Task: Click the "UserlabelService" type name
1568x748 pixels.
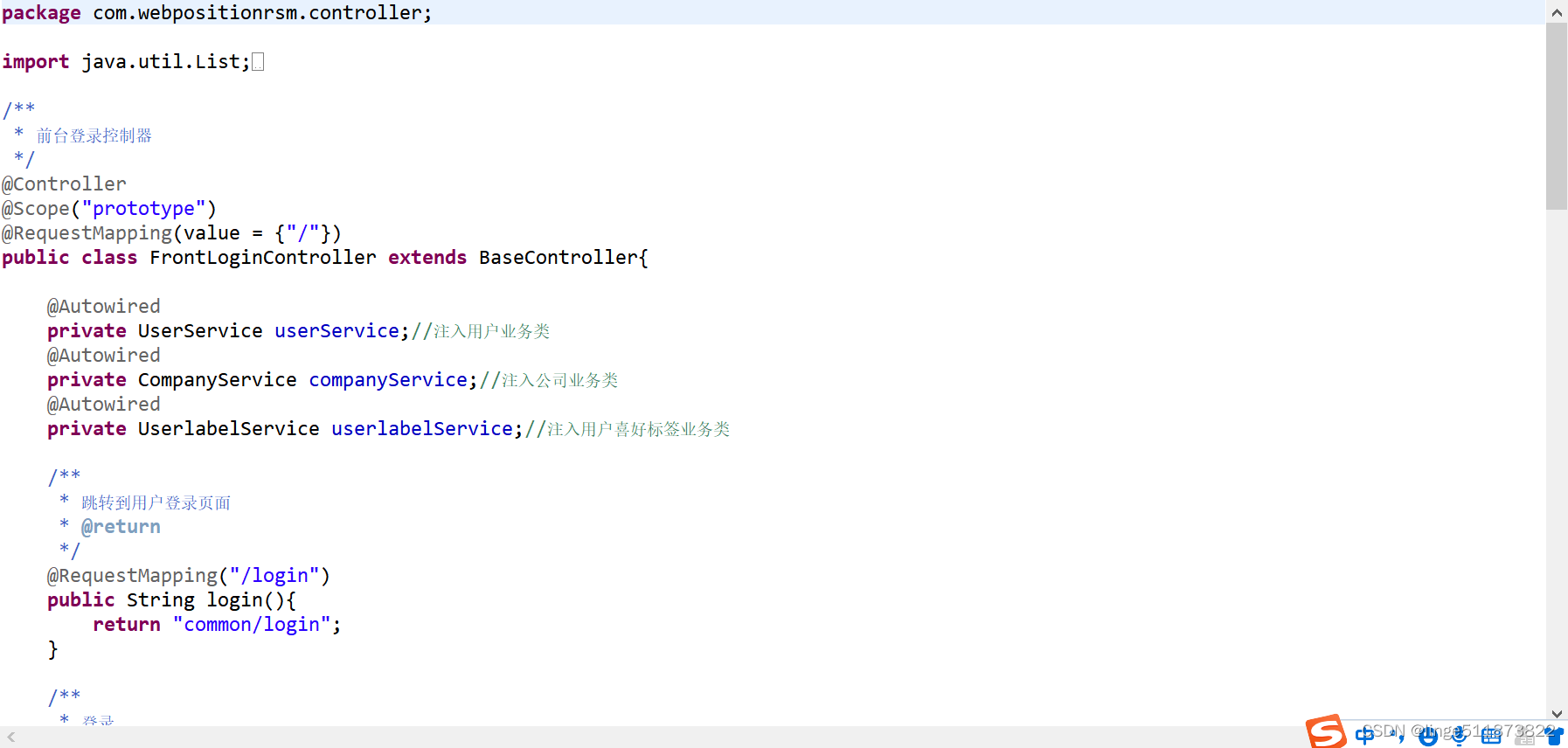Action: click(x=229, y=429)
